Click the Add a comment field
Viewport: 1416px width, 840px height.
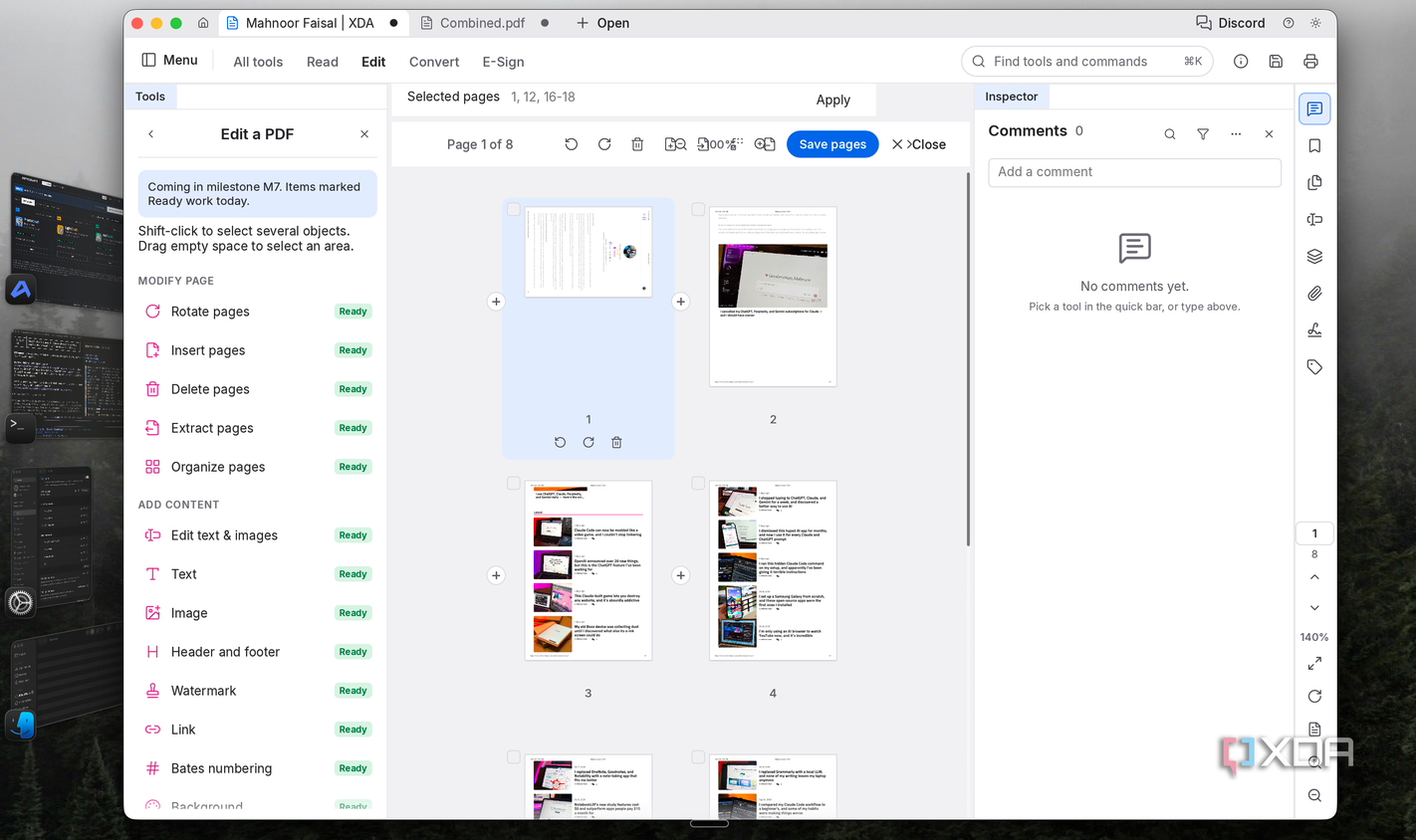coord(1134,172)
